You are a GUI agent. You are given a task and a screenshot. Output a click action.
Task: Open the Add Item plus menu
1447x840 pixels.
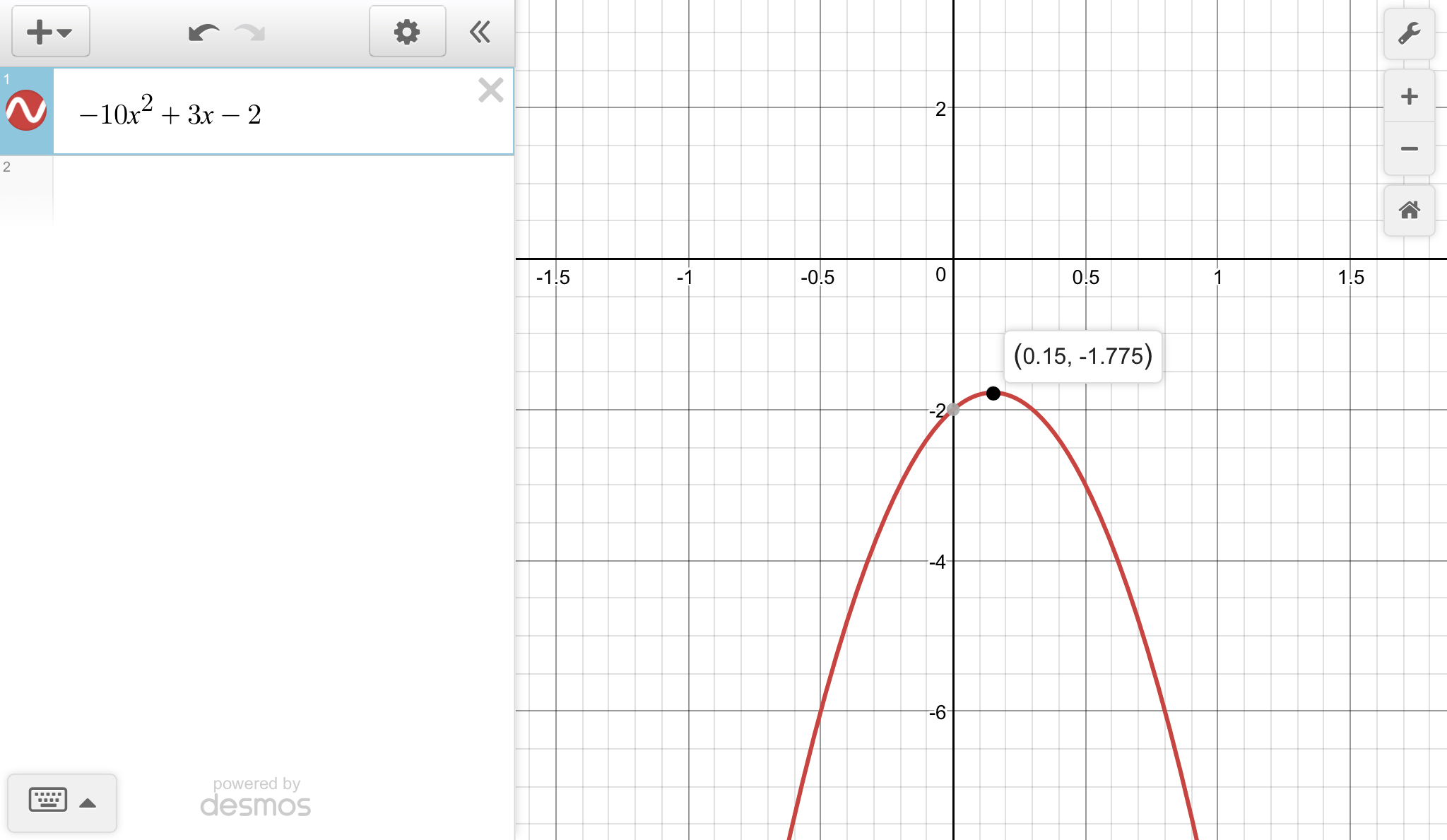point(50,32)
